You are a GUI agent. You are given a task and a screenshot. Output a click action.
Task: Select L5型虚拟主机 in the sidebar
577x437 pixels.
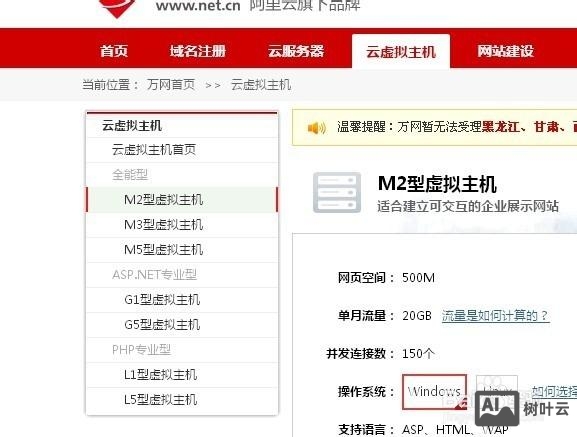tap(182, 400)
